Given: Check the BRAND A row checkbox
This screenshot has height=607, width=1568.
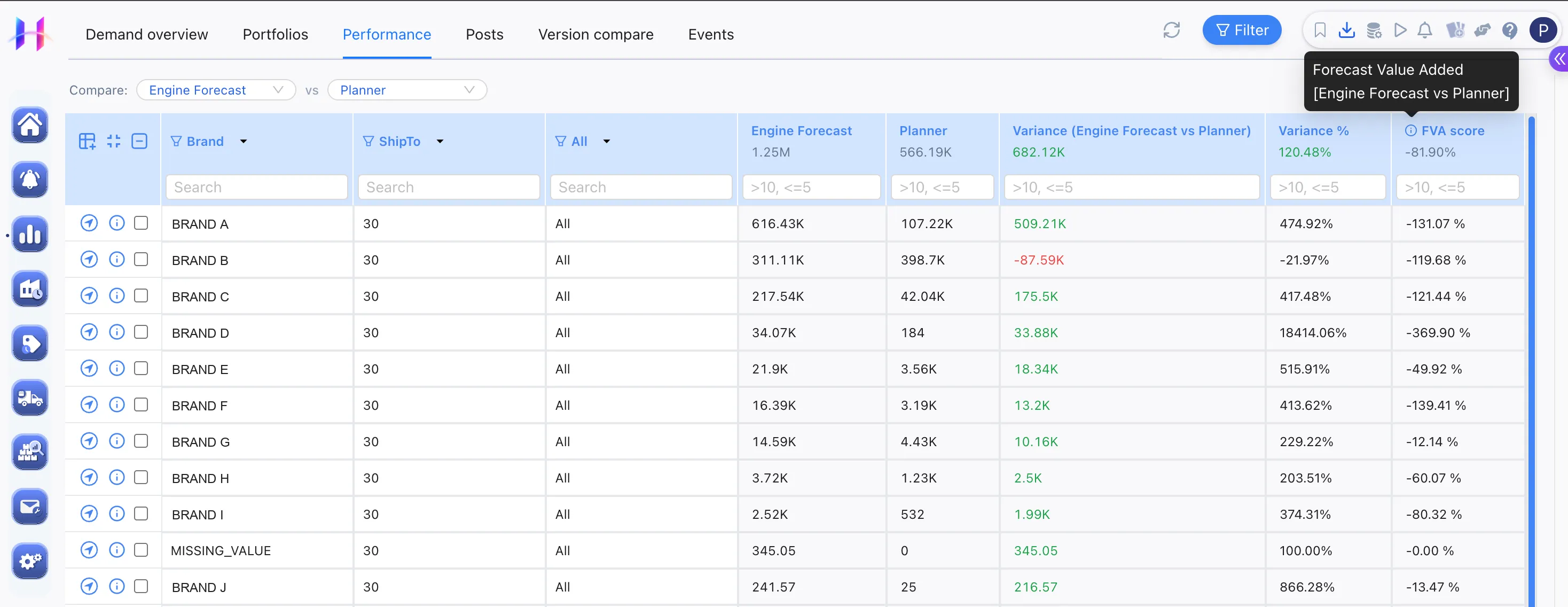Looking at the screenshot, I should pyautogui.click(x=140, y=223).
